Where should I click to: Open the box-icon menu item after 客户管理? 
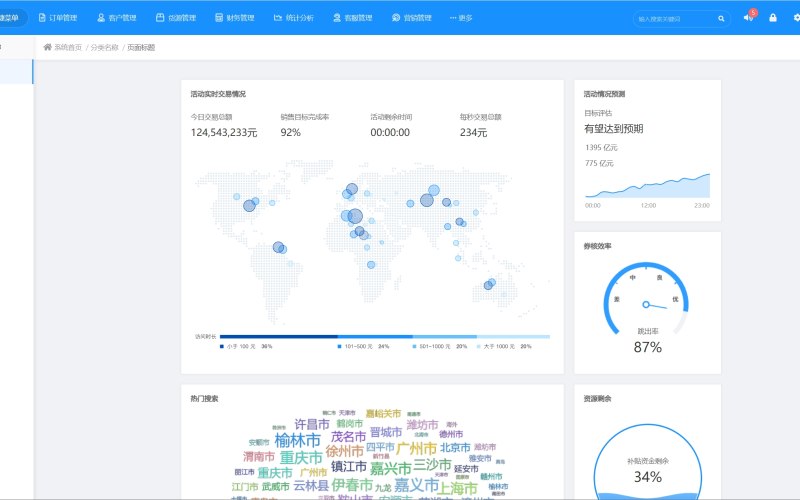(x=176, y=18)
